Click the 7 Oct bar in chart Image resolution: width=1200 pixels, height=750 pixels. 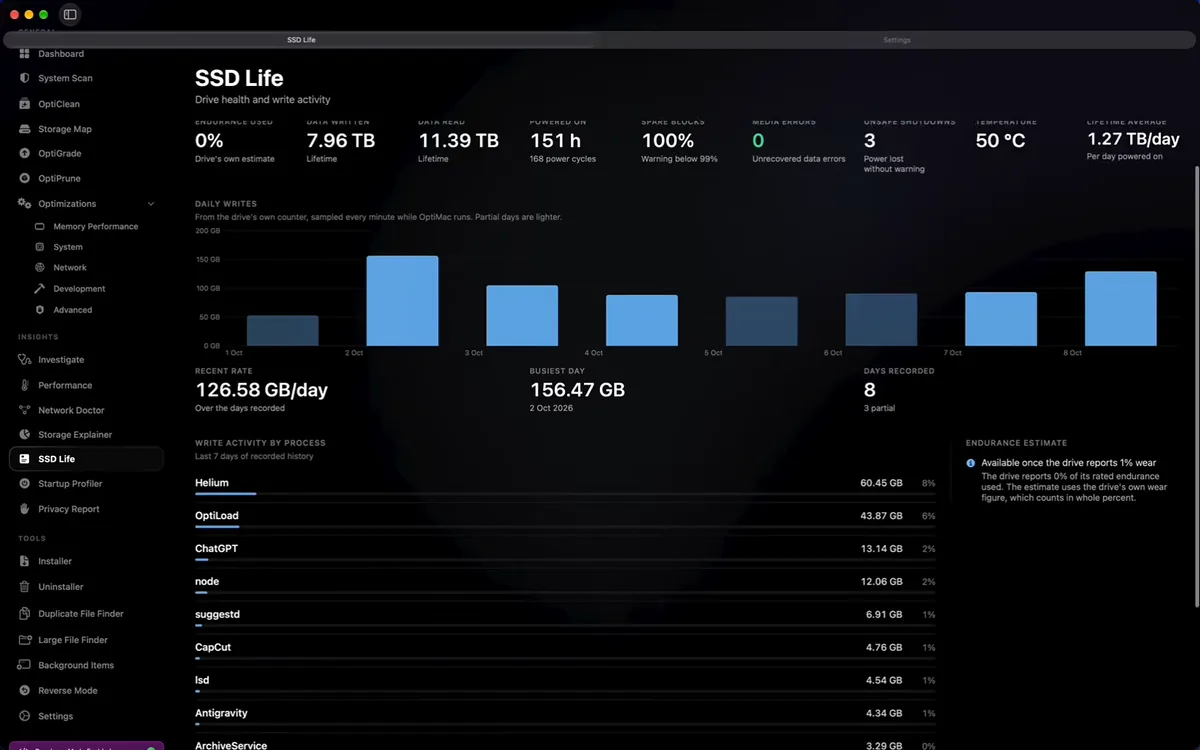pos(1001,319)
